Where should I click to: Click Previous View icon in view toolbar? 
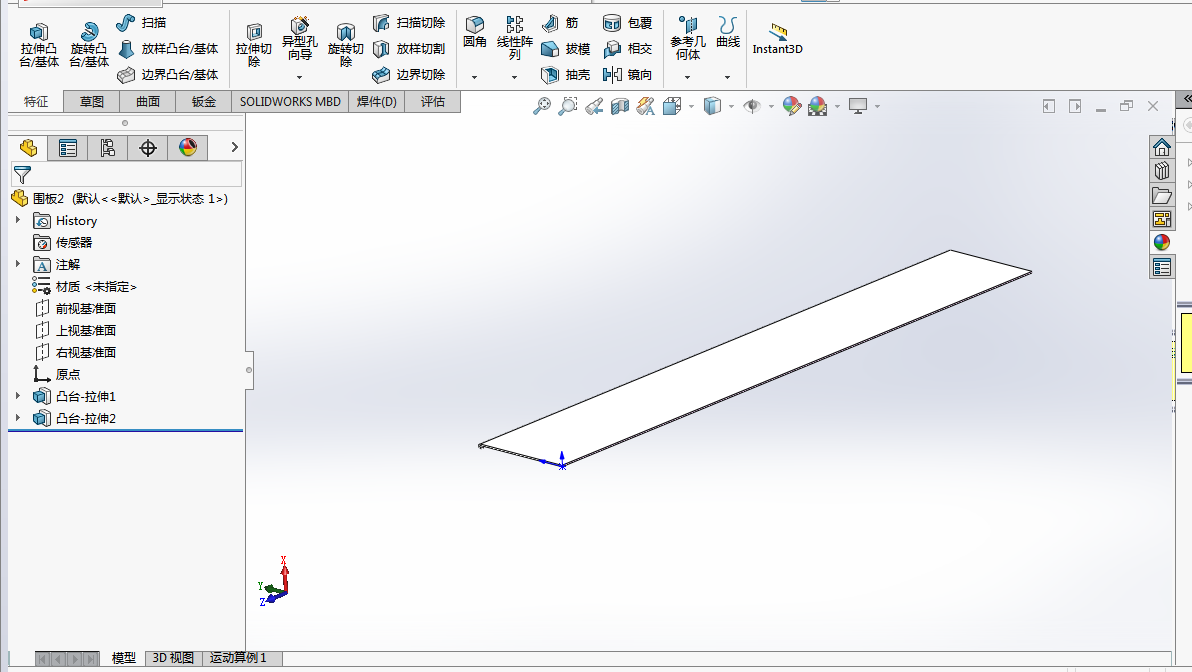click(x=594, y=106)
